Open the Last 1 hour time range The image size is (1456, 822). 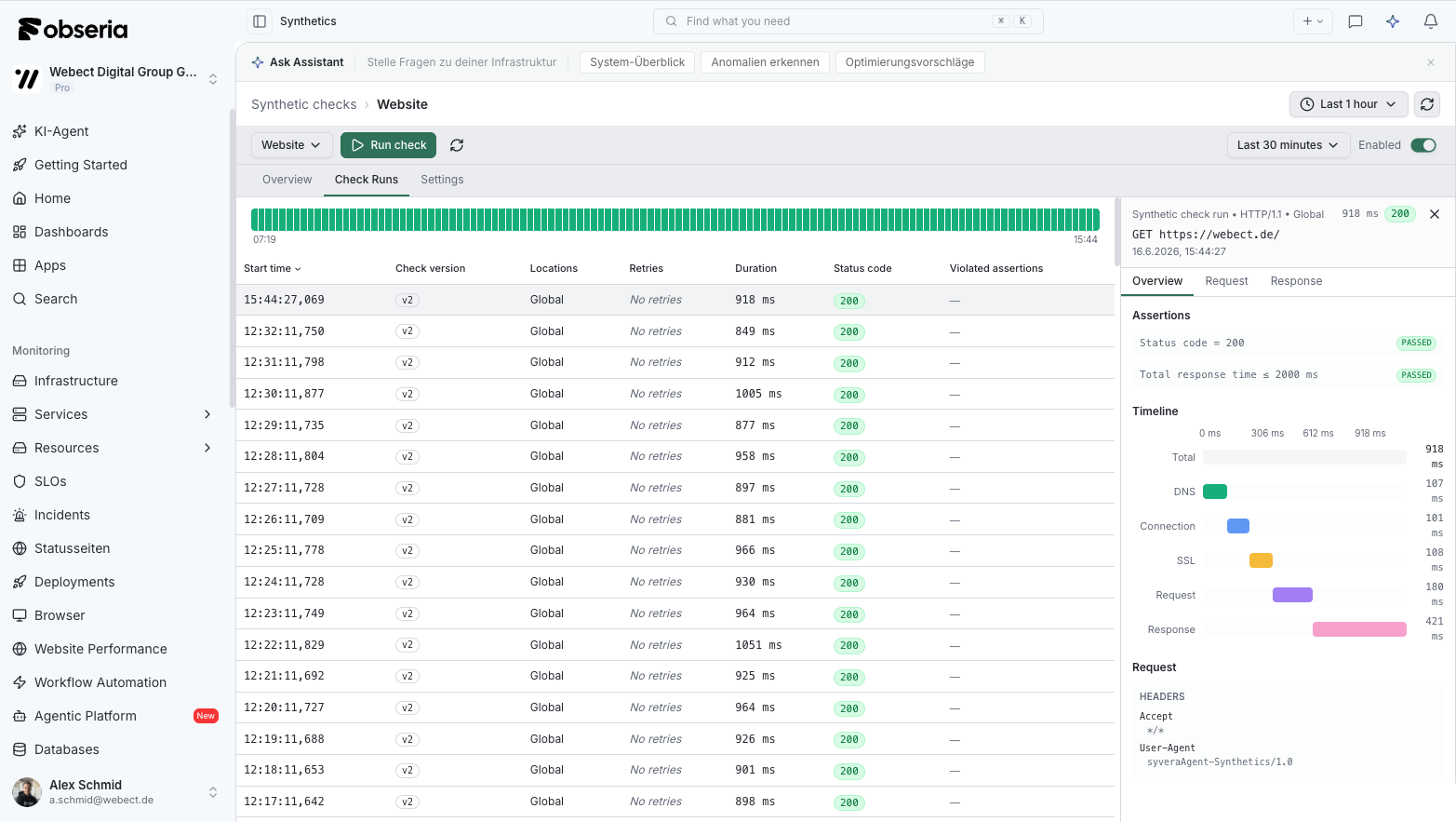tap(1348, 104)
